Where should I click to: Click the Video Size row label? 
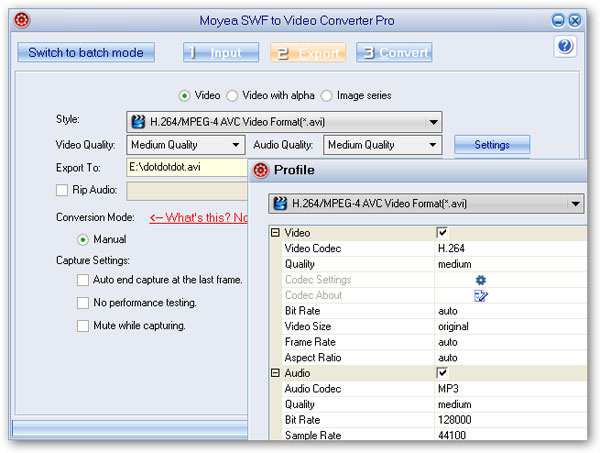coord(308,327)
